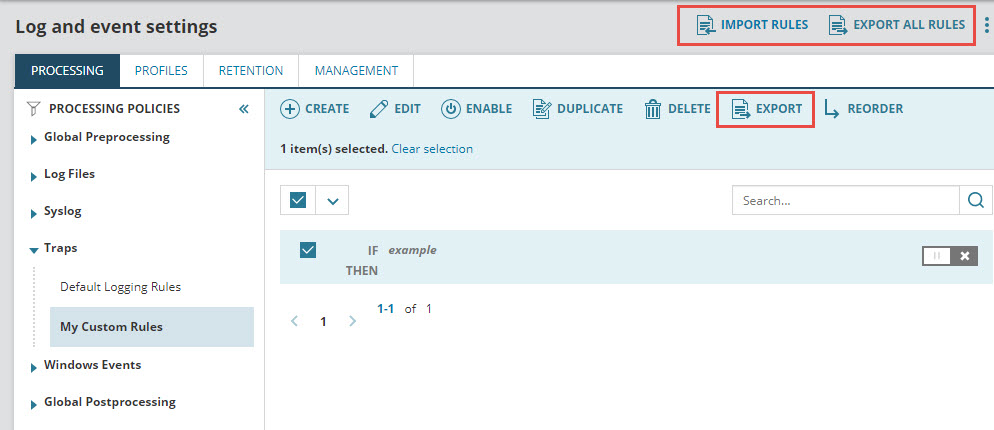Uncheck the example rule checkbox
Viewport: 994px width, 430px height.
click(308, 250)
